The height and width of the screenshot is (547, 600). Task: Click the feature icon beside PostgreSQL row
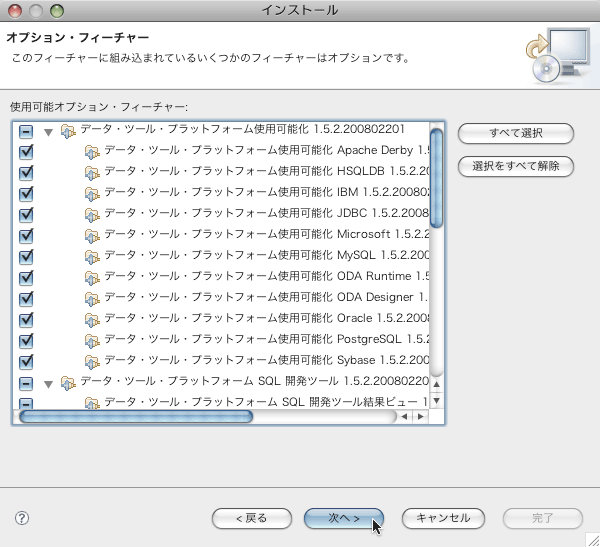point(92,341)
